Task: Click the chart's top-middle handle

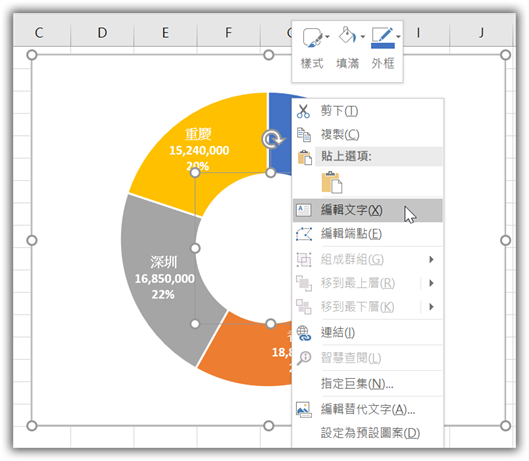Action: (269, 55)
